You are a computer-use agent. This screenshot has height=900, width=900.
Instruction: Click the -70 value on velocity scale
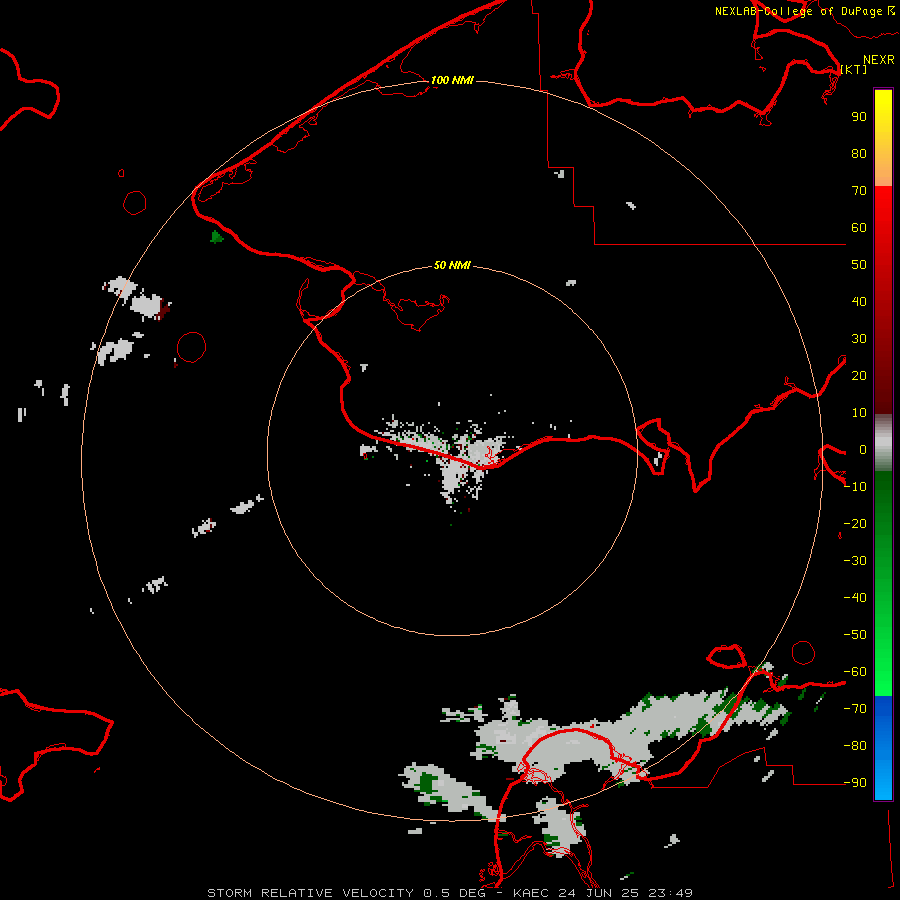[x=855, y=709]
